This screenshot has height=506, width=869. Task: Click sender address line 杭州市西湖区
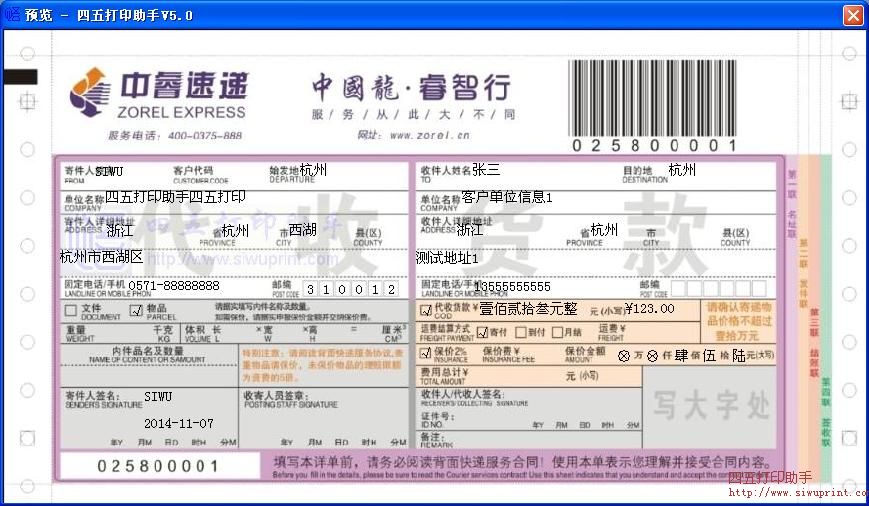pyautogui.click(x=101, y=257)
